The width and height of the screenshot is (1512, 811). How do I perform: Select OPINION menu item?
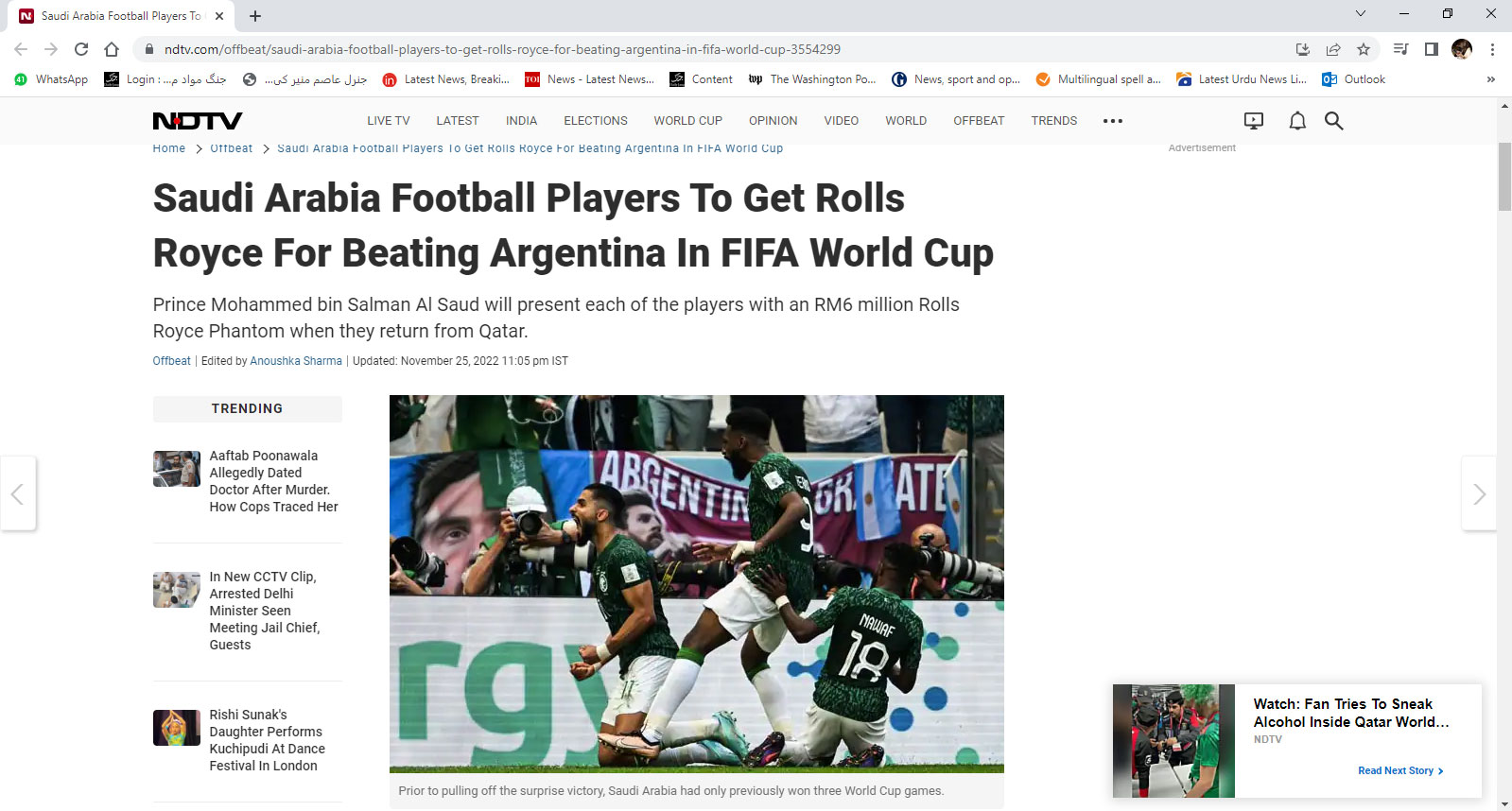point(773,121)
